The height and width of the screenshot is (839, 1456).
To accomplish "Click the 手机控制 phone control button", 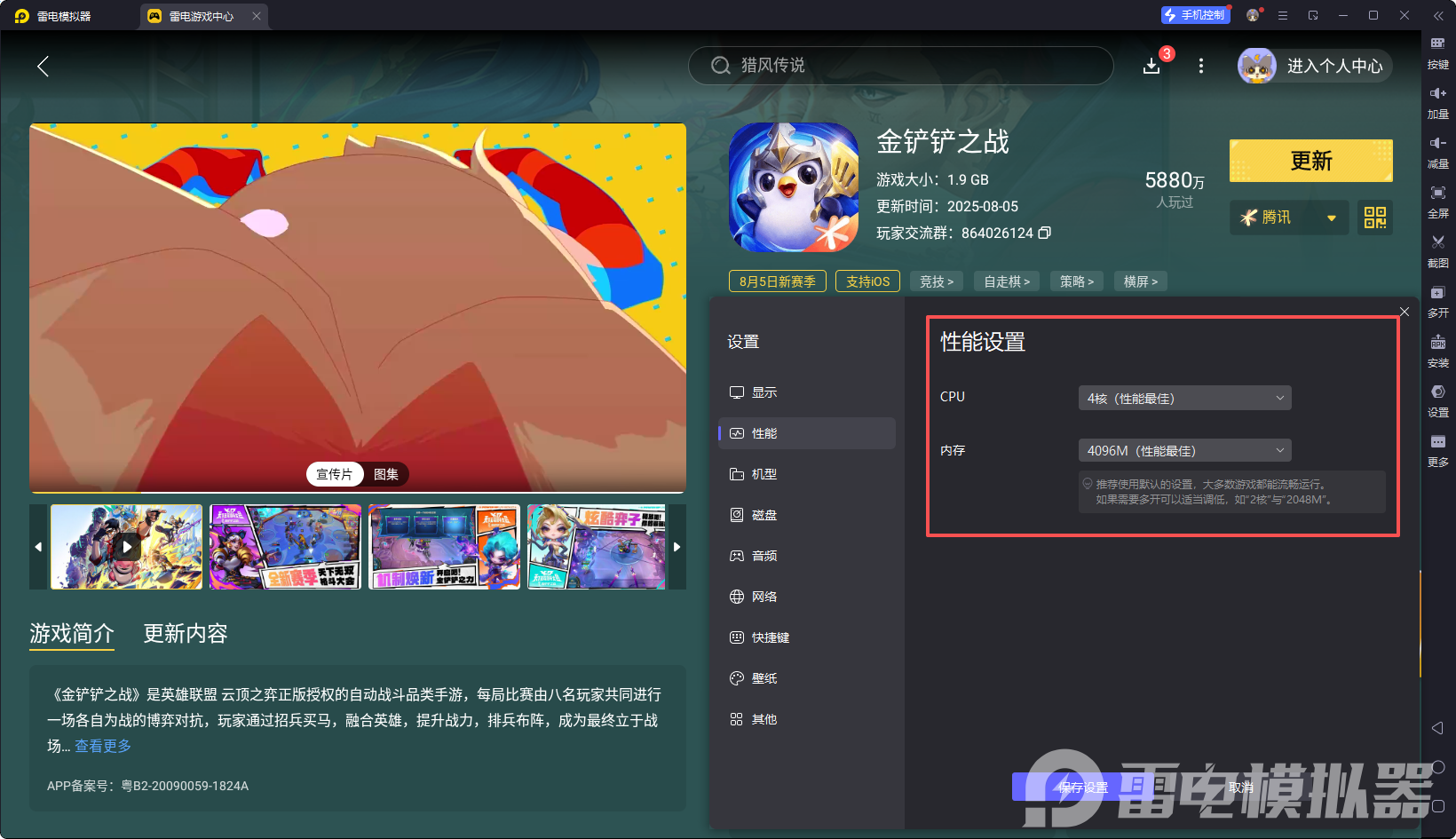I will (1196, 15).
